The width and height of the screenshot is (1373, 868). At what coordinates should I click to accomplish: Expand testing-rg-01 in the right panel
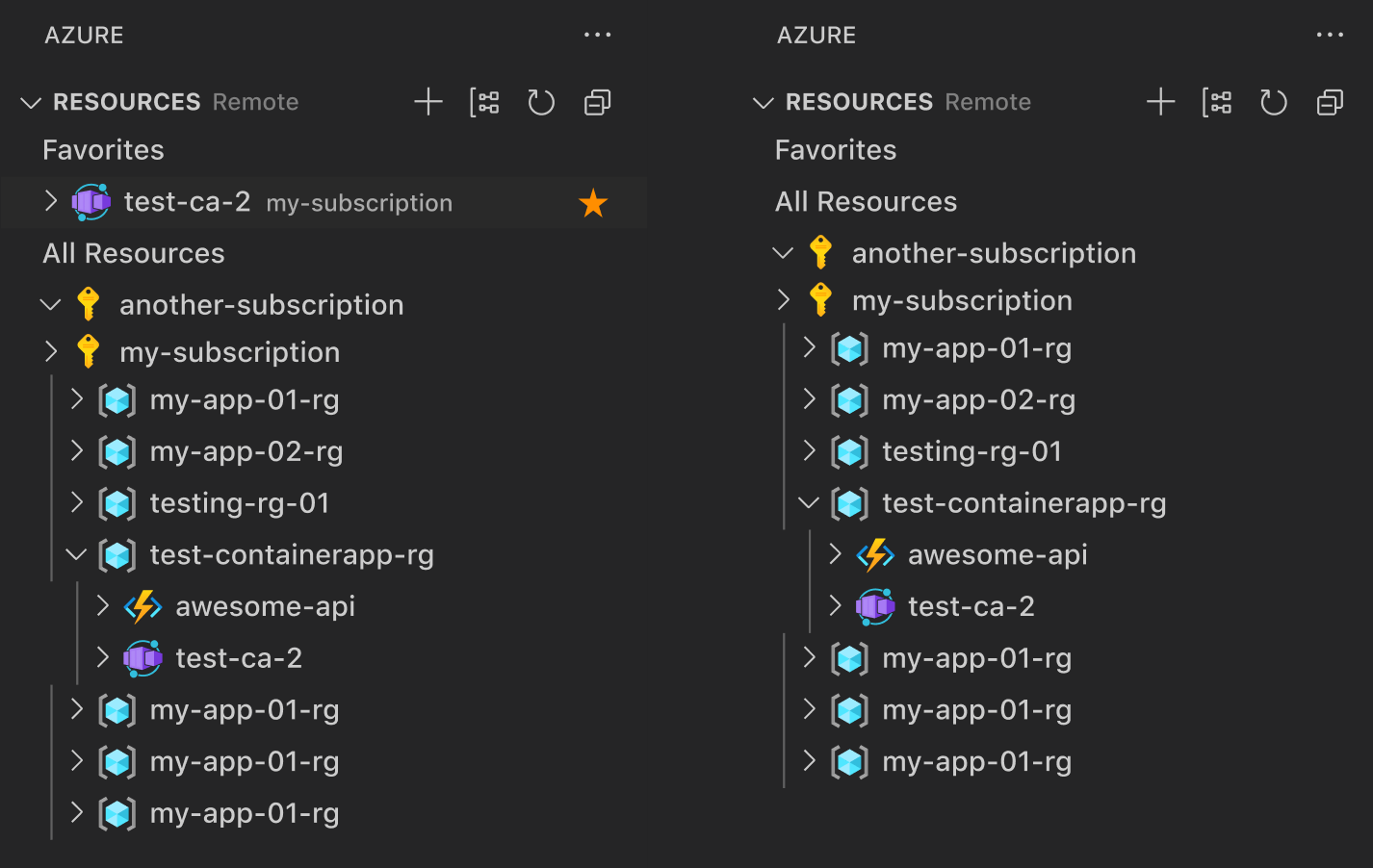coord(808,450)
